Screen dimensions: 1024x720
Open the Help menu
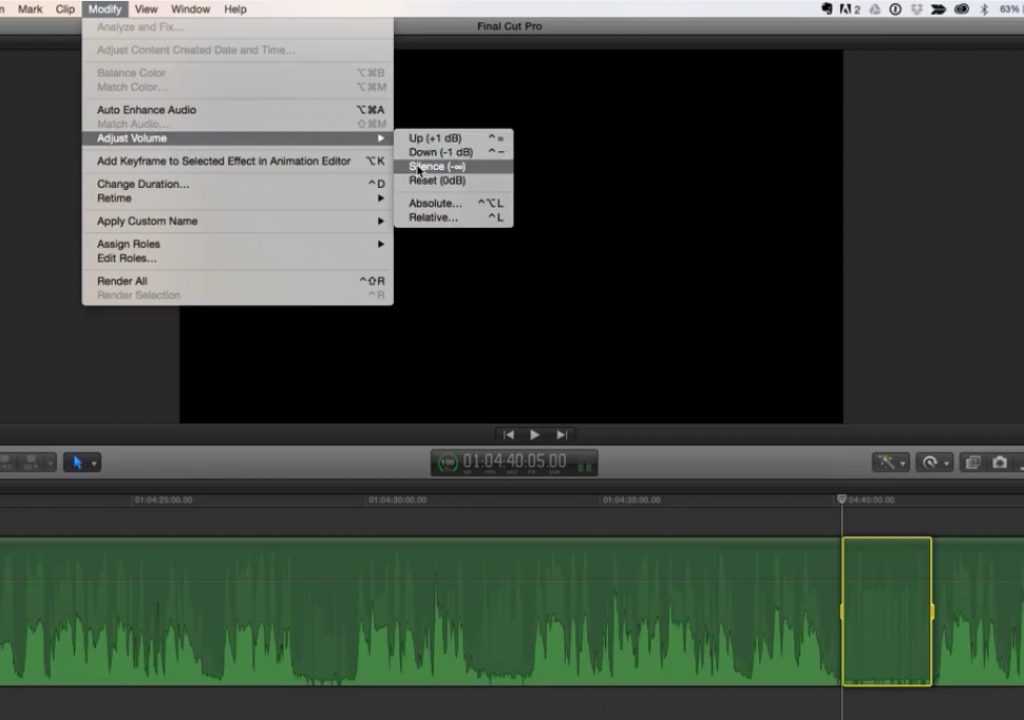point(235,9)
